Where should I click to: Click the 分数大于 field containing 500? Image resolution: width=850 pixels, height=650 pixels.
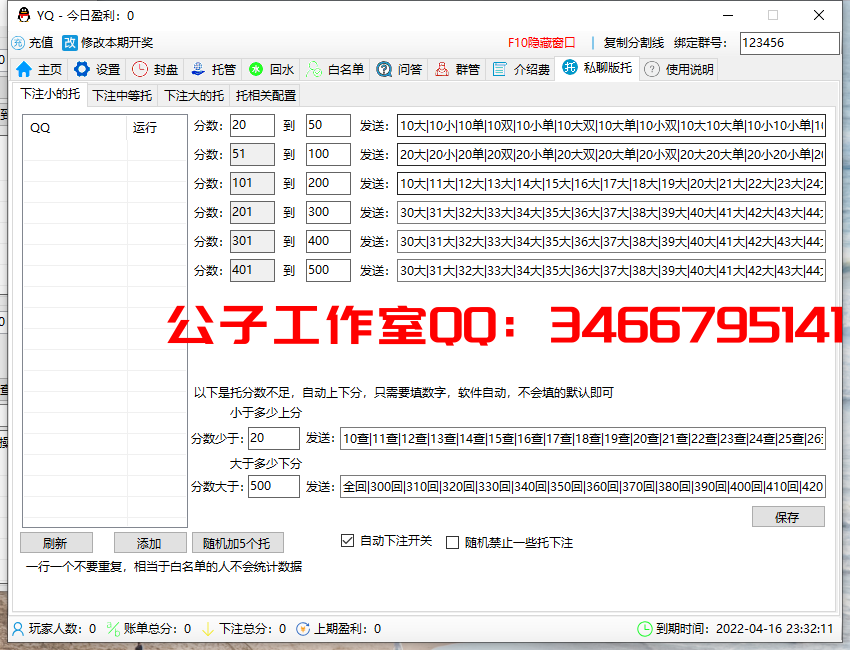(274, 486)
